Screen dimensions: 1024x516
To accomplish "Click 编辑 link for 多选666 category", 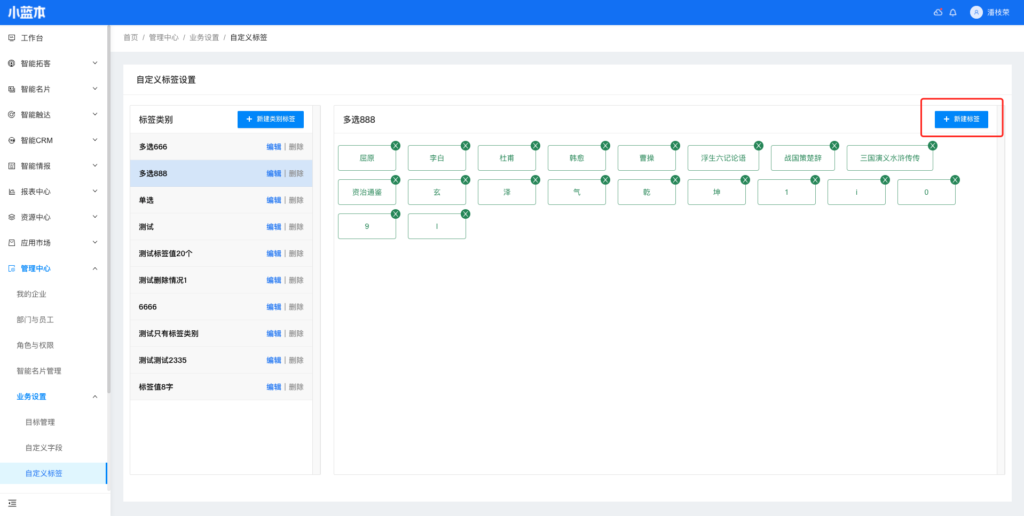I will [273, 147].
